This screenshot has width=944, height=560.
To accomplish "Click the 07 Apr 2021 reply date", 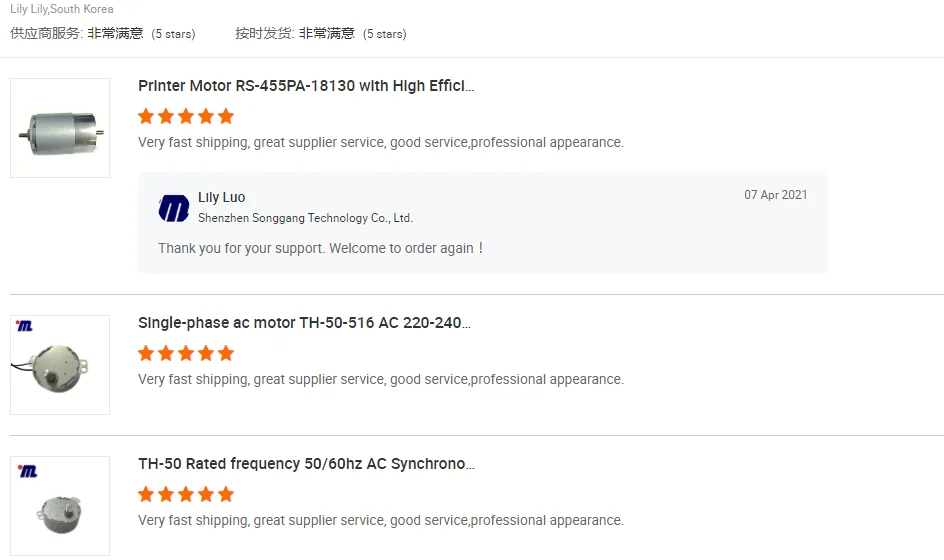I will (x=775, y=195).
